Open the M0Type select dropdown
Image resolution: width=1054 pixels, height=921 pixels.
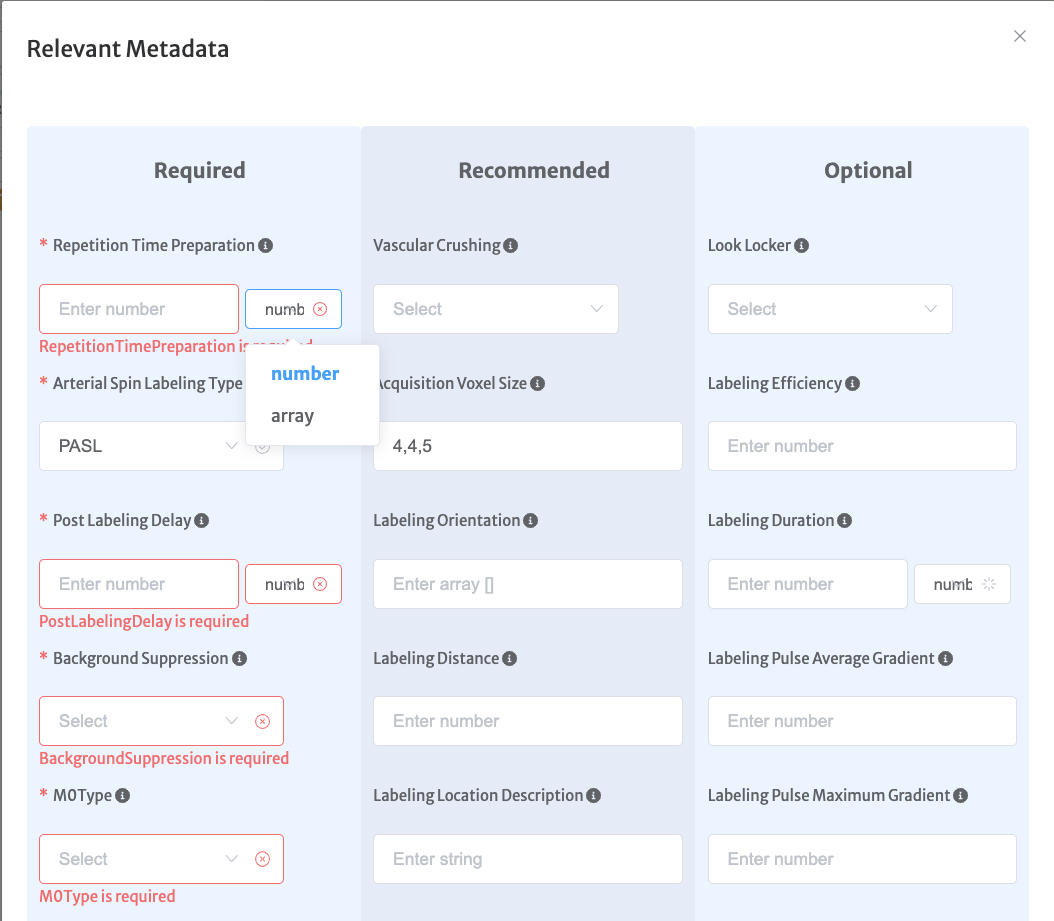pyautogui.click(x=161, y=859)
